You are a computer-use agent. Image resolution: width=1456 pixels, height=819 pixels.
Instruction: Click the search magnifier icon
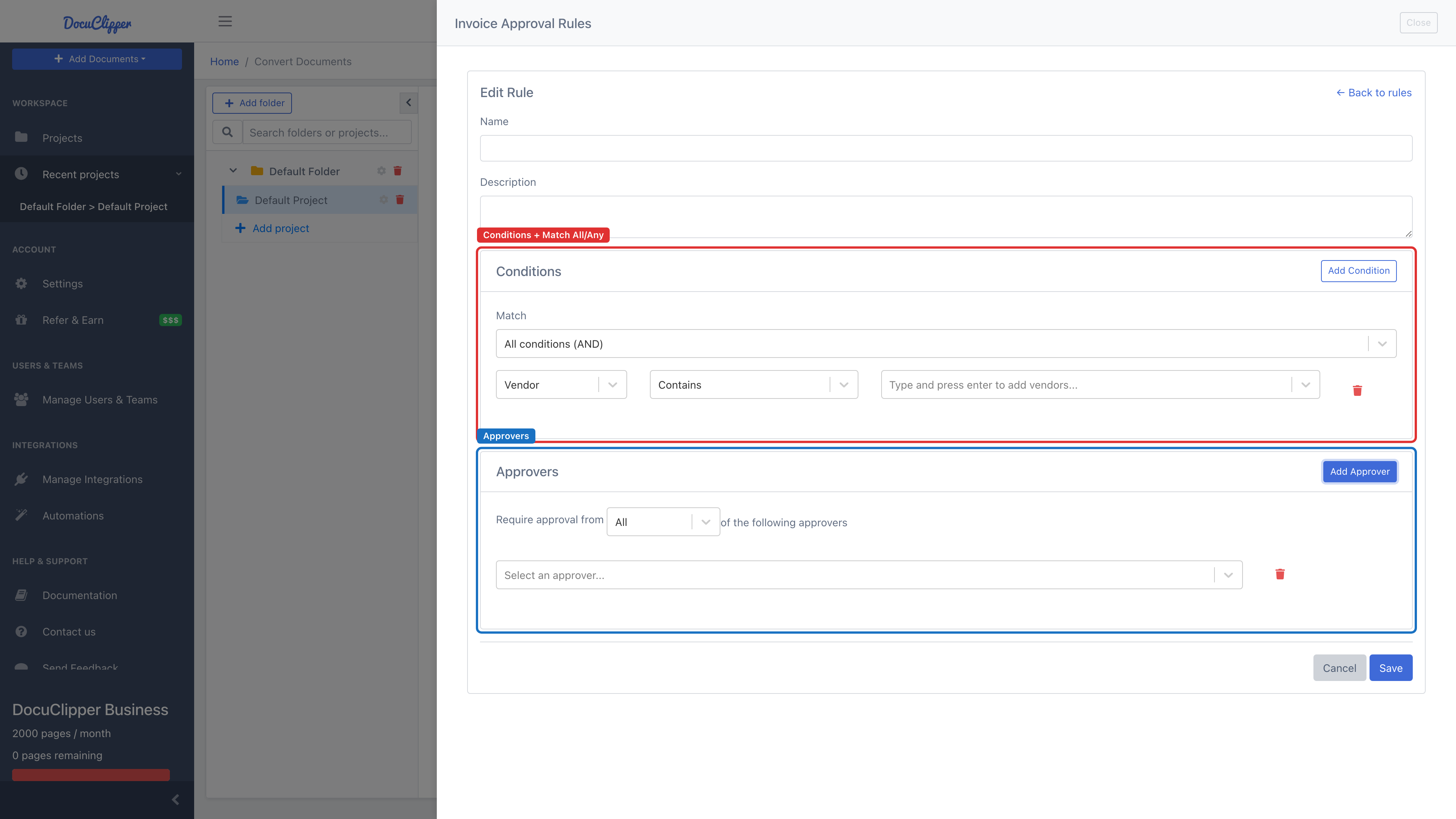pos(227,132)
